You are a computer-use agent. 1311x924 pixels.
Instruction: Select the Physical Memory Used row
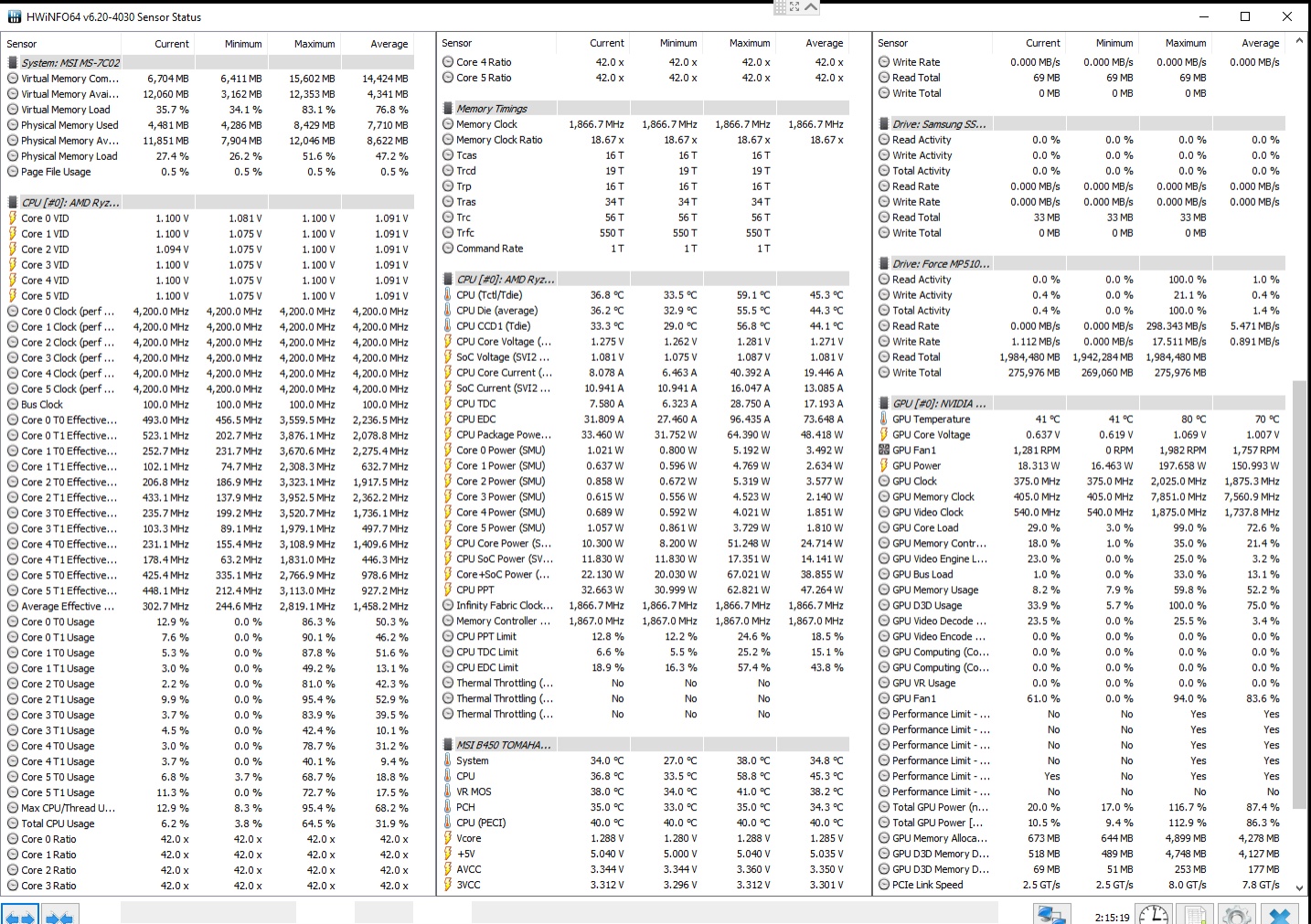[208, 125]
